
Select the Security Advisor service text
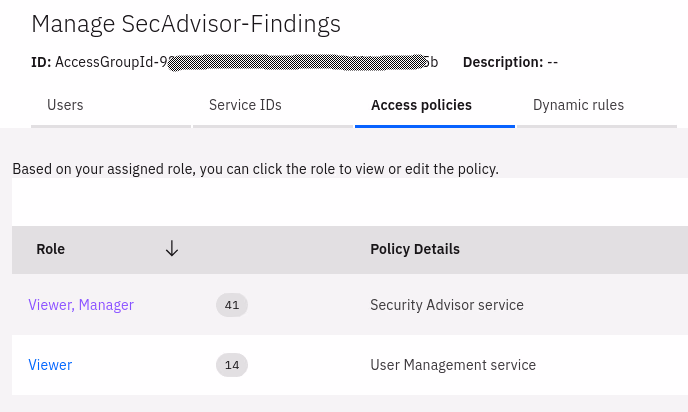[x=447, y=305]
